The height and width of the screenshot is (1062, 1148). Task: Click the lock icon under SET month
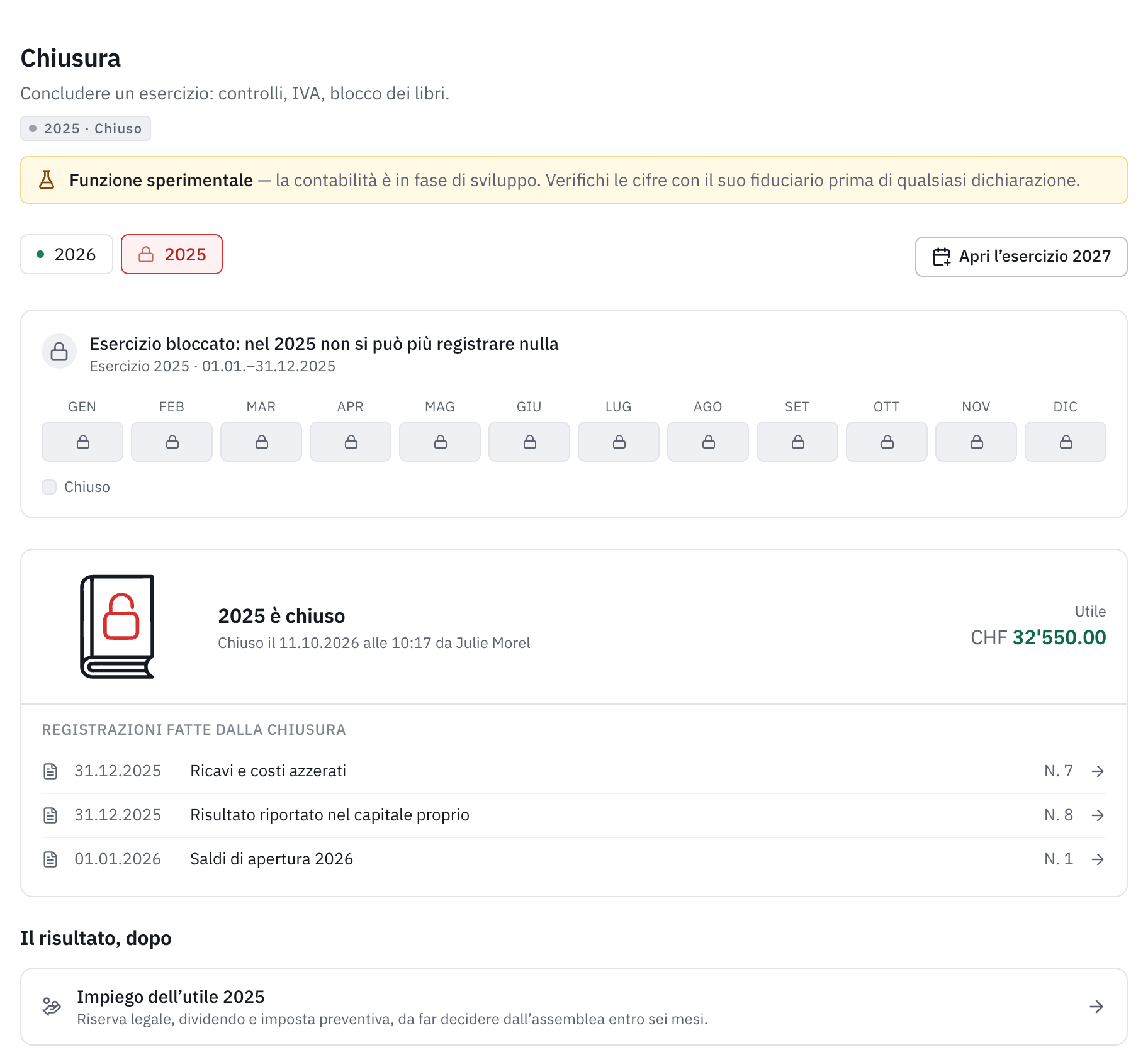click(x=797, y=442)
